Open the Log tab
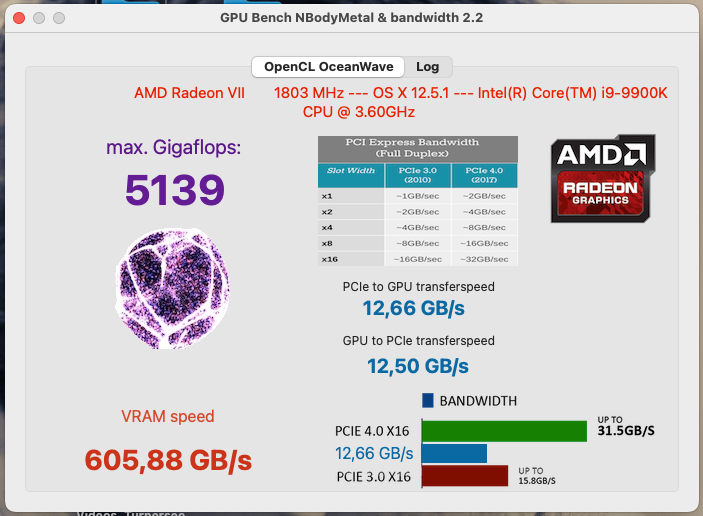The height and width of the screenshot is (516, 703). 427,67
